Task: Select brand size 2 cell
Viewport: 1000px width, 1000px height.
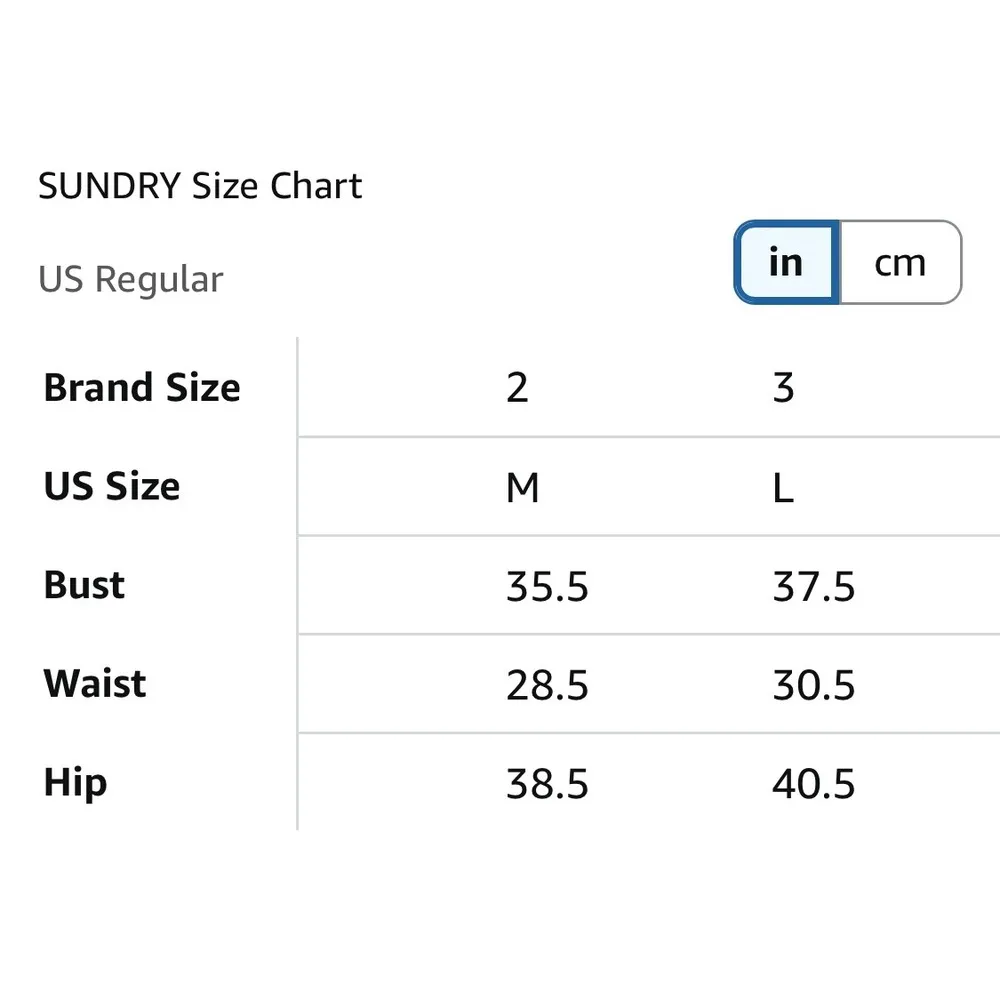Action: pyautogui.click(x=517, y=388)
